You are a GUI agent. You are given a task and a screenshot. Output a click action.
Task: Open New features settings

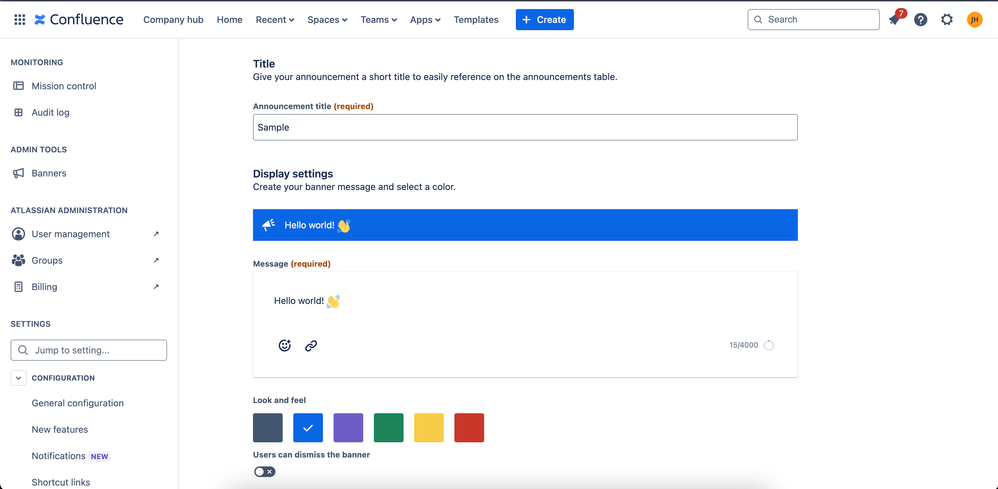click(60, 430)
